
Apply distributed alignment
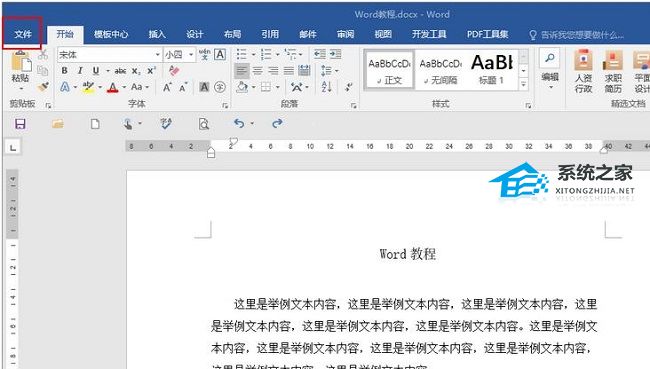(x=304, y=71)
